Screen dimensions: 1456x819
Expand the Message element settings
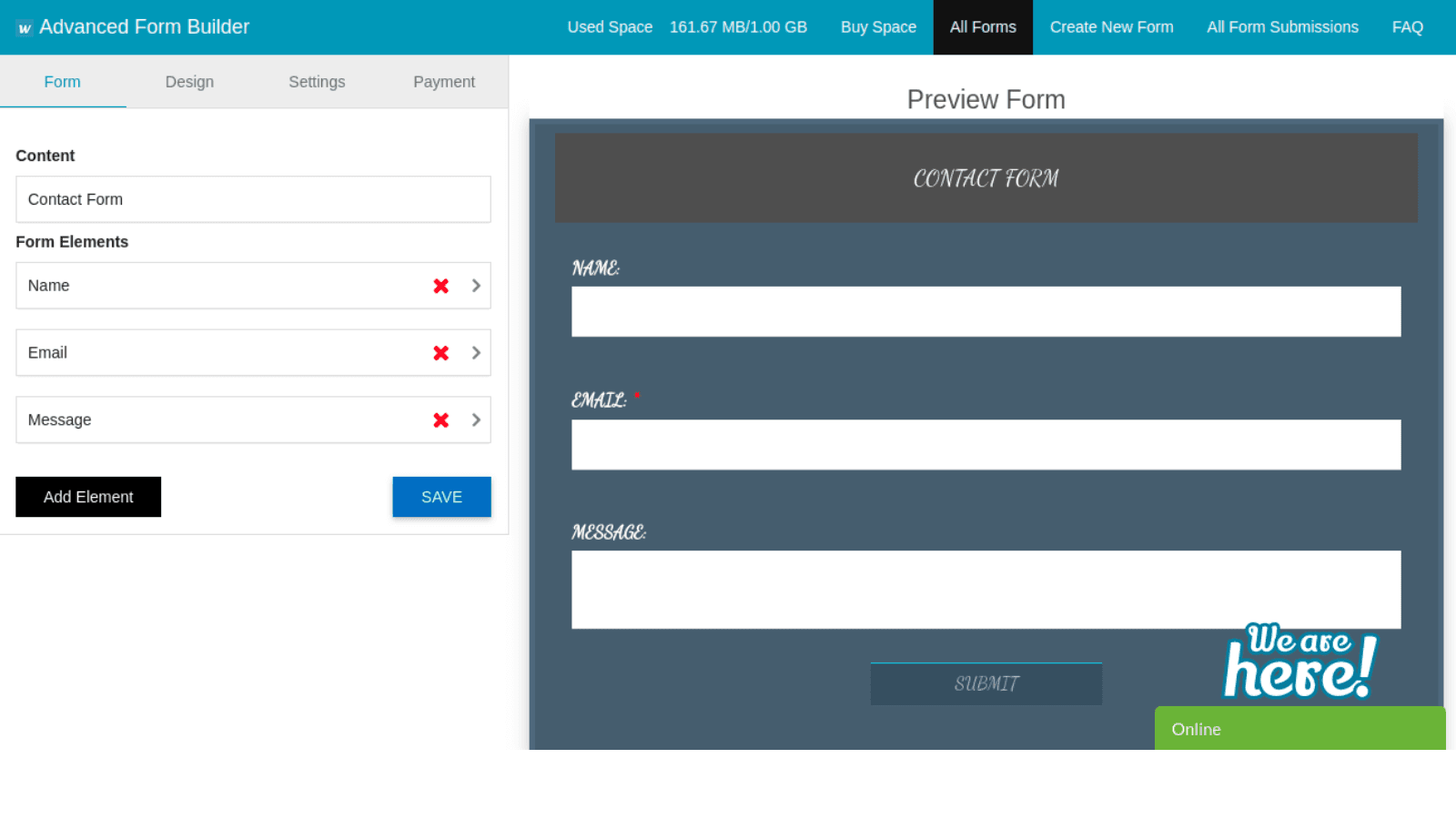[x=476, y=420]
